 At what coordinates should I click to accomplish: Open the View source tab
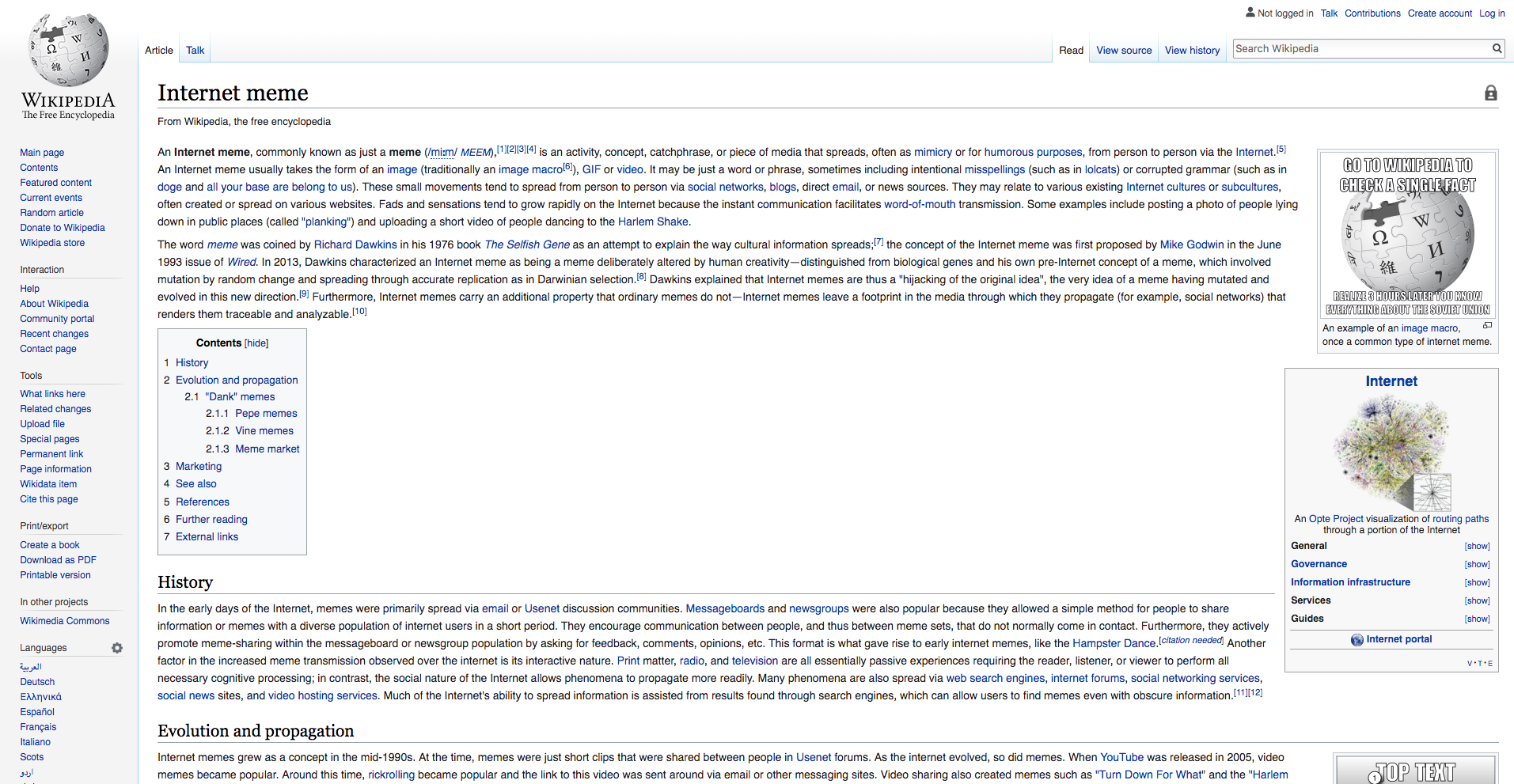click(x=1124, y=50)
